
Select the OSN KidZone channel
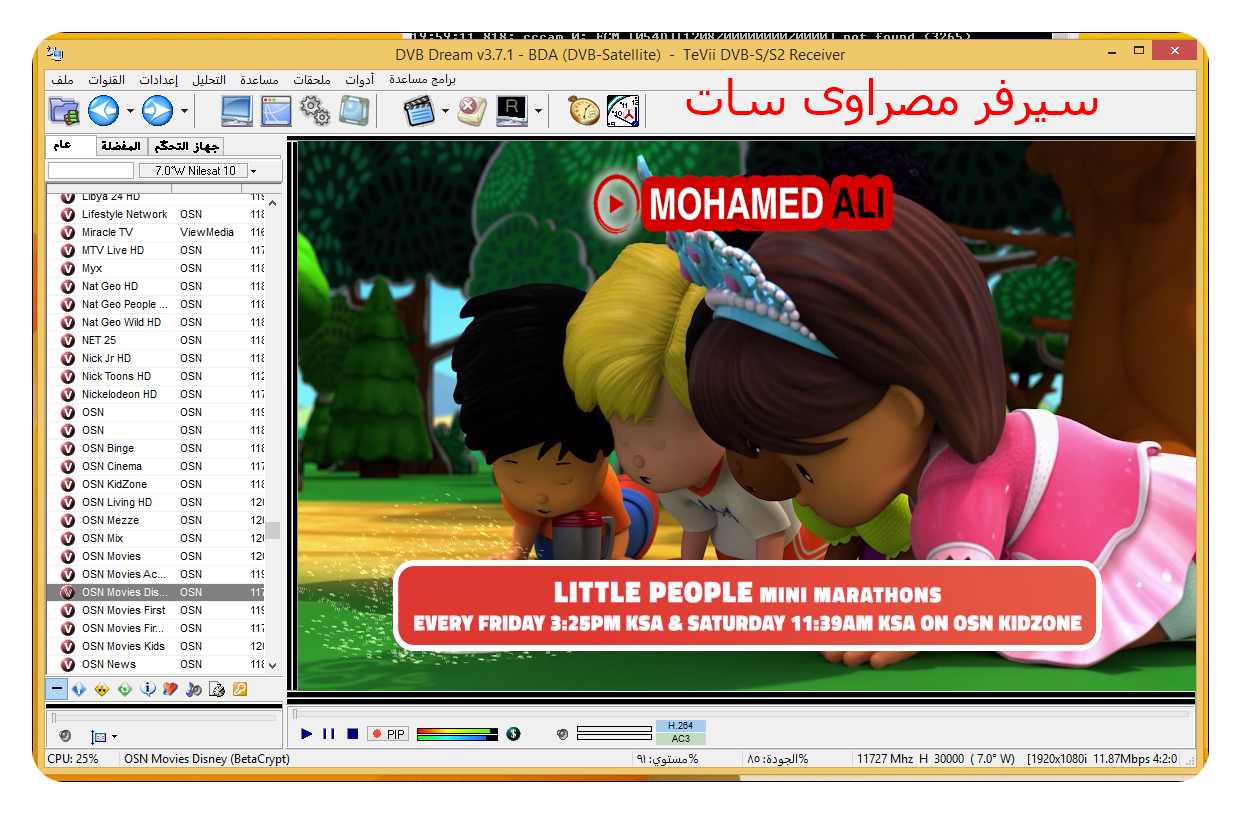[156, 484]
